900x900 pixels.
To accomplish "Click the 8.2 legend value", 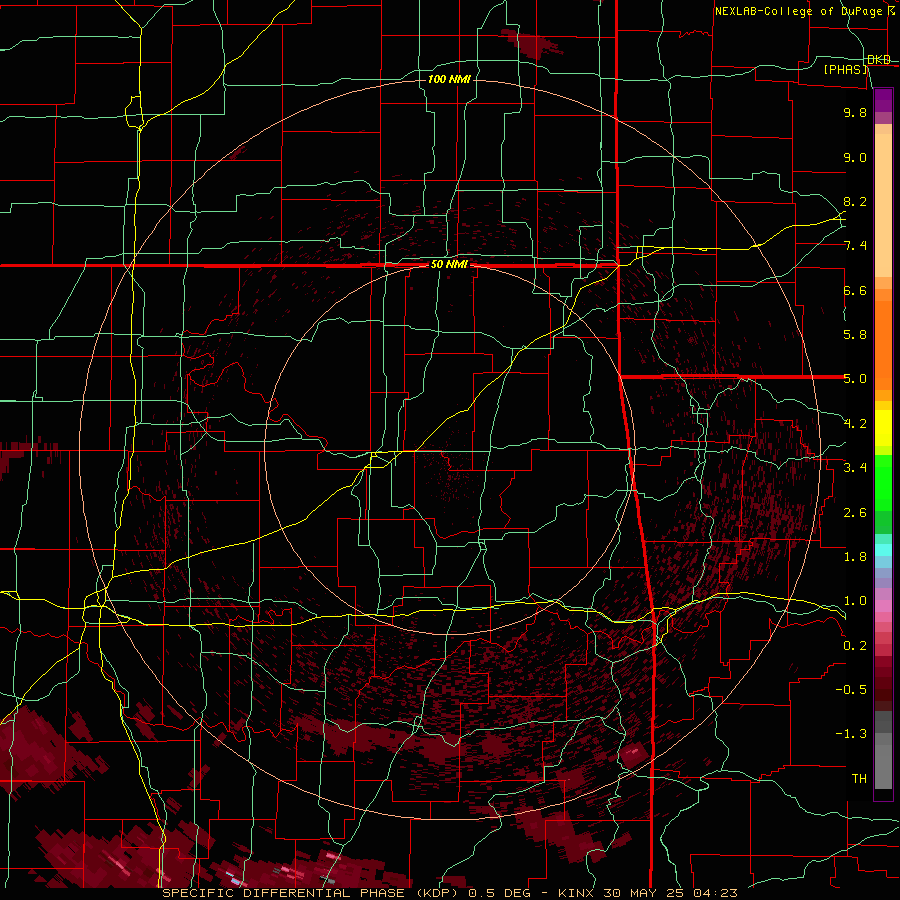I will (x=855, y=201).
